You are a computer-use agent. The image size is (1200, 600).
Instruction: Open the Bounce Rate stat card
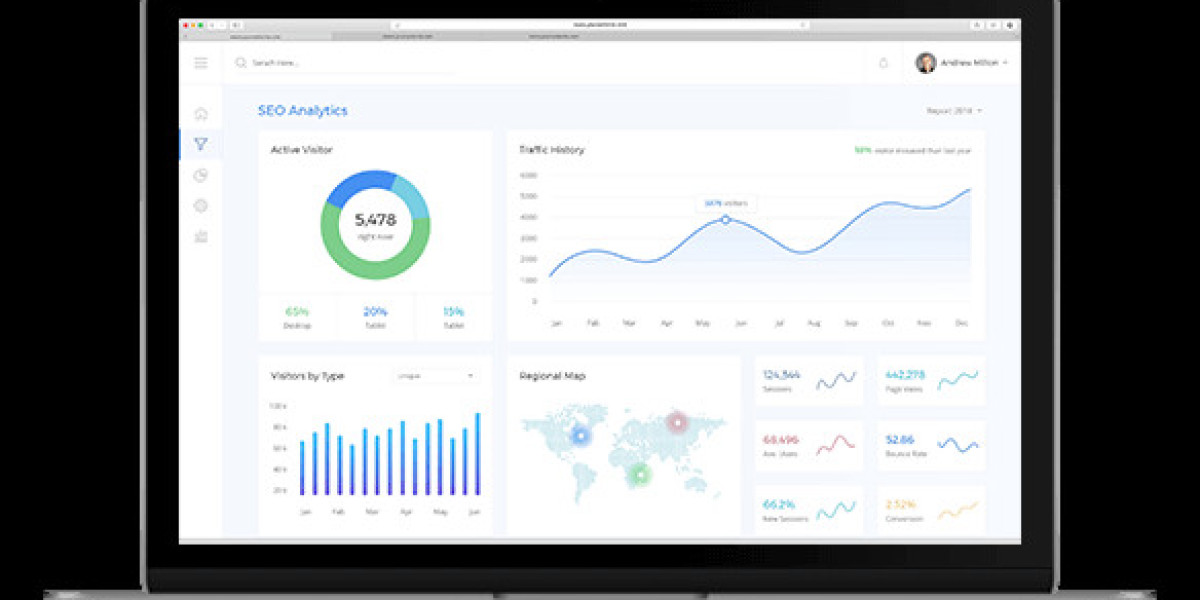[931, 445]
